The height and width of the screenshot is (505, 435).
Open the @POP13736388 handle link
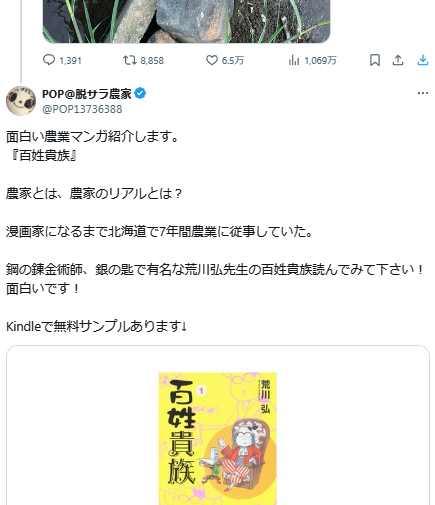click(82, 109)
